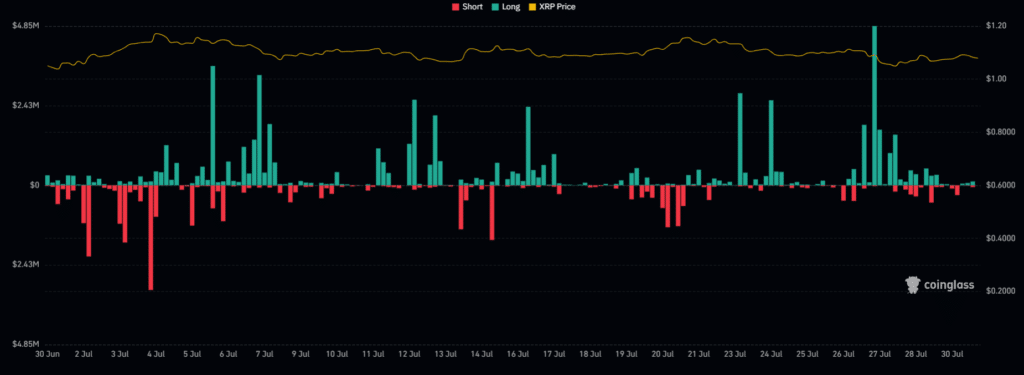
Task: Click the top $4.85M y-axis label
Action: (x=24, y=26)
